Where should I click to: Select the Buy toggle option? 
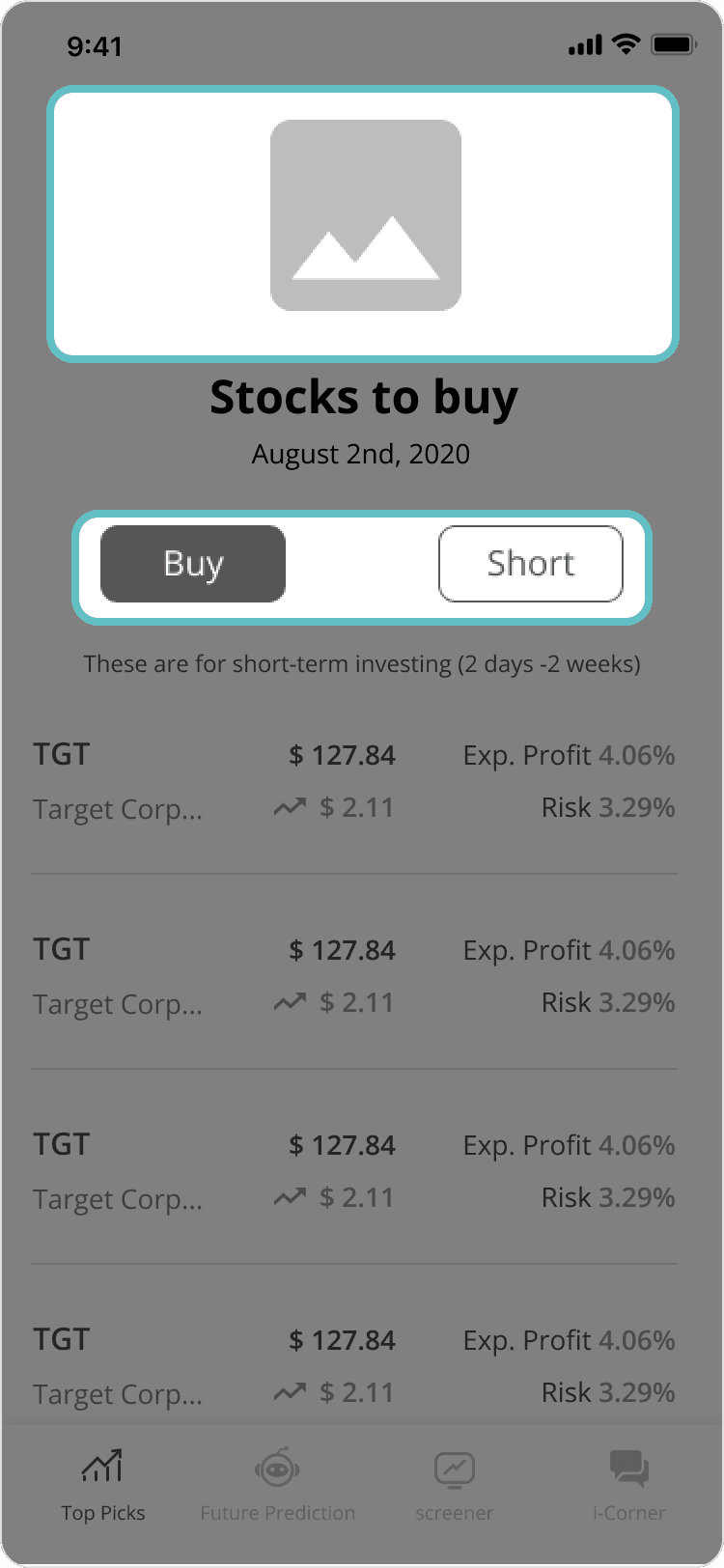point(193,564)
